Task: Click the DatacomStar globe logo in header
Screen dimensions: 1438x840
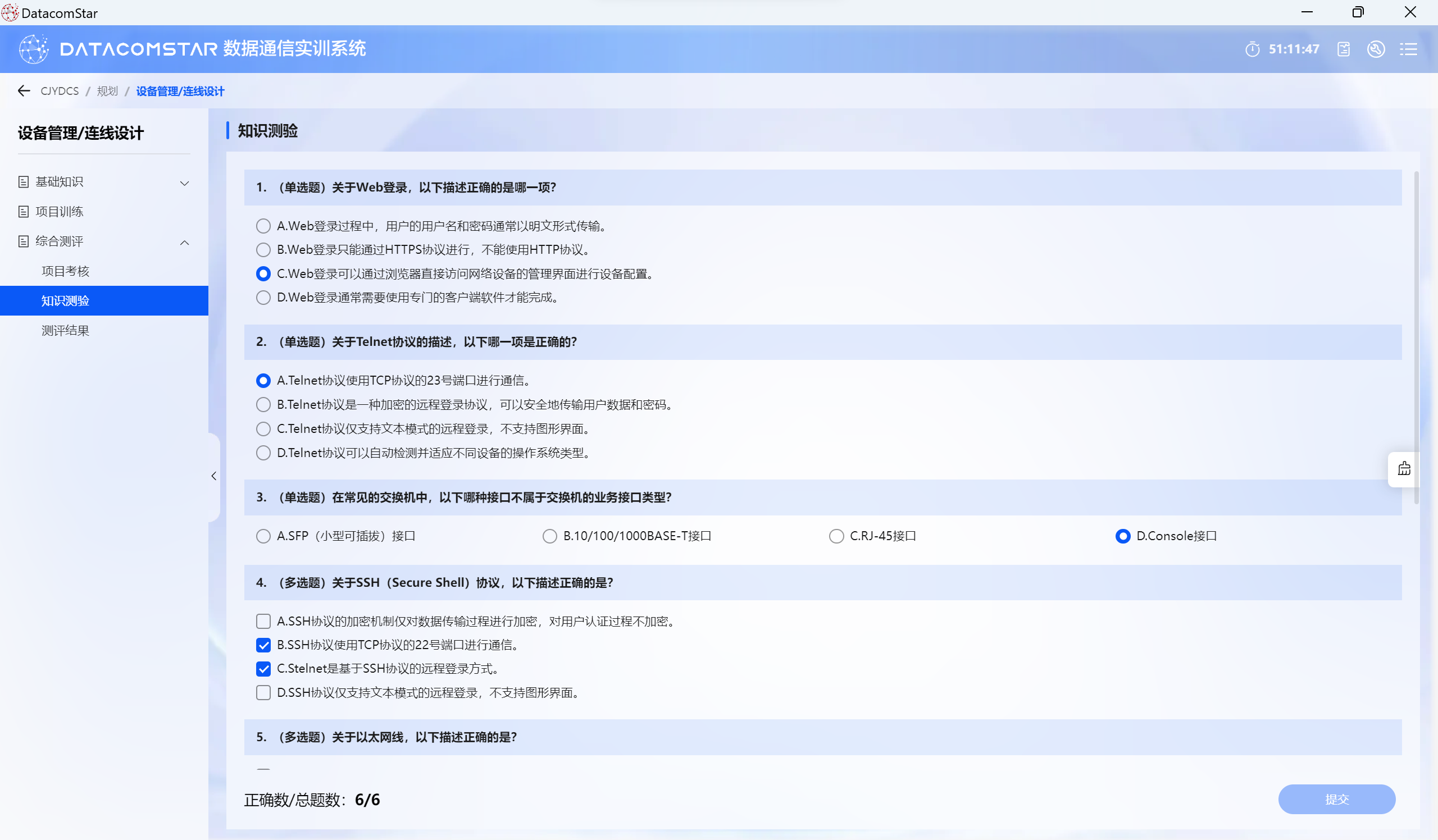Action: tap(34, 49)
